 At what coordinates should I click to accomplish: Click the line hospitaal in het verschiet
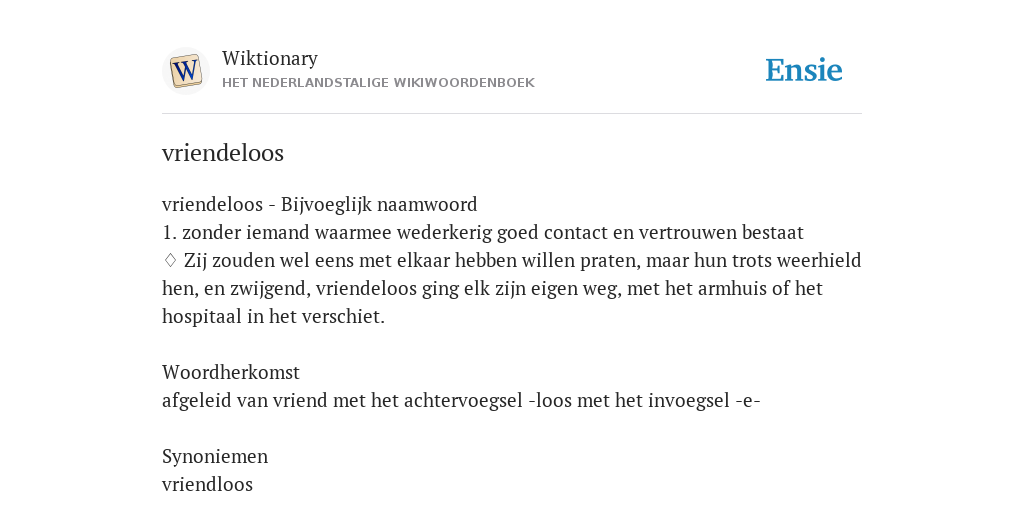274,317
